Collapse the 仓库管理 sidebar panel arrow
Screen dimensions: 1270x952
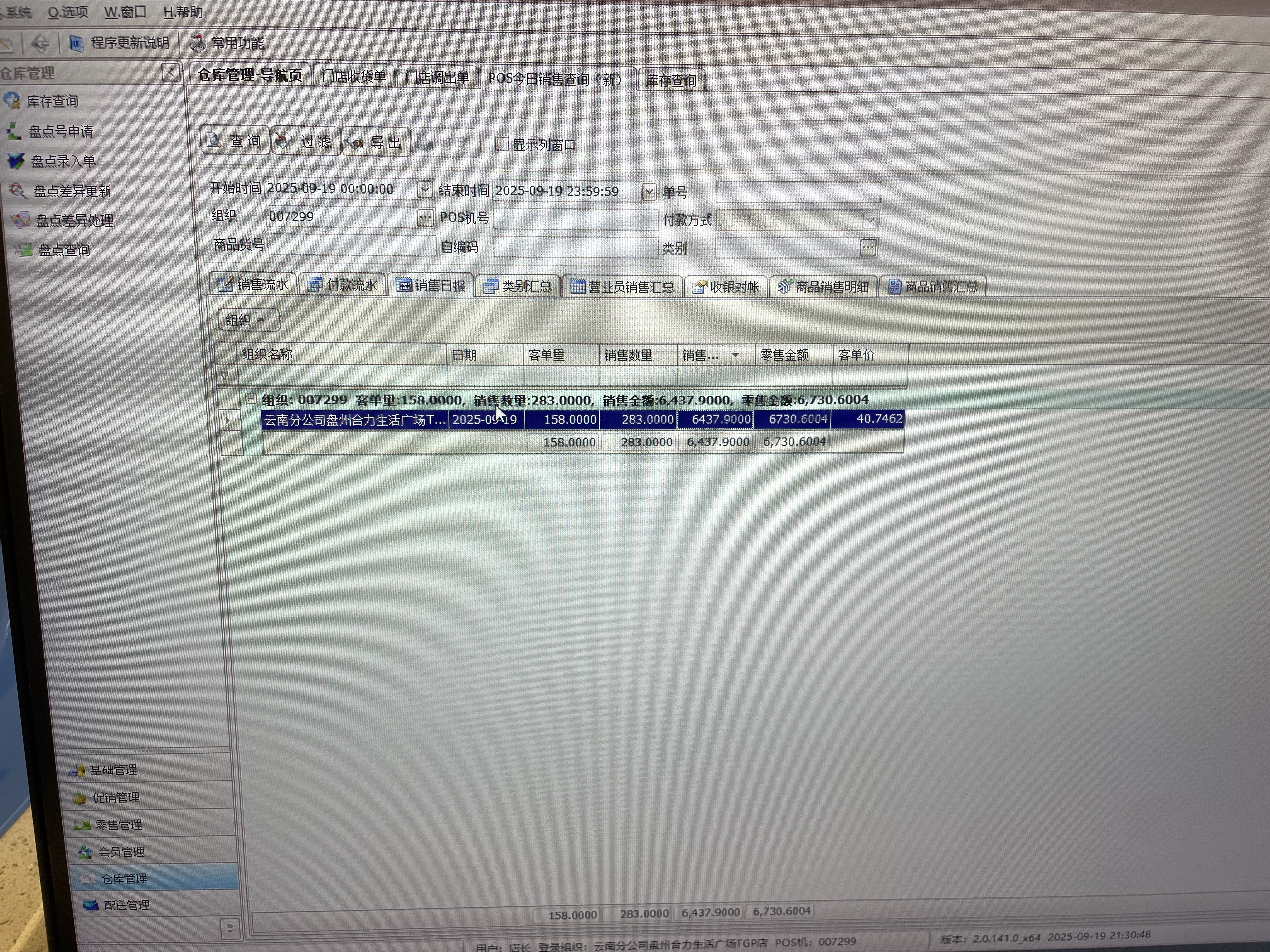[x=170, y=72]
